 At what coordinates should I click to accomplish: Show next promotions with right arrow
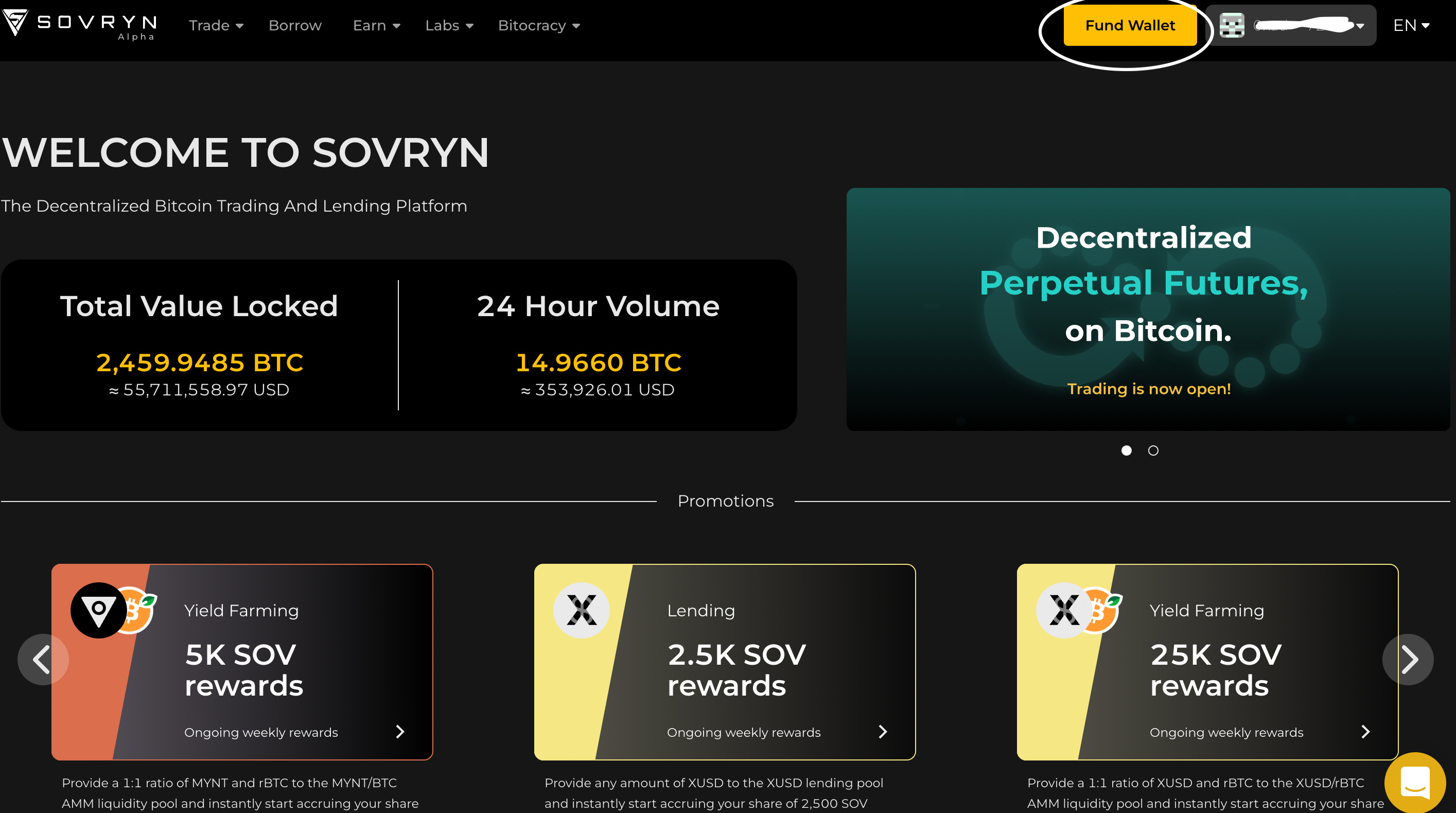pos(1408,659)
